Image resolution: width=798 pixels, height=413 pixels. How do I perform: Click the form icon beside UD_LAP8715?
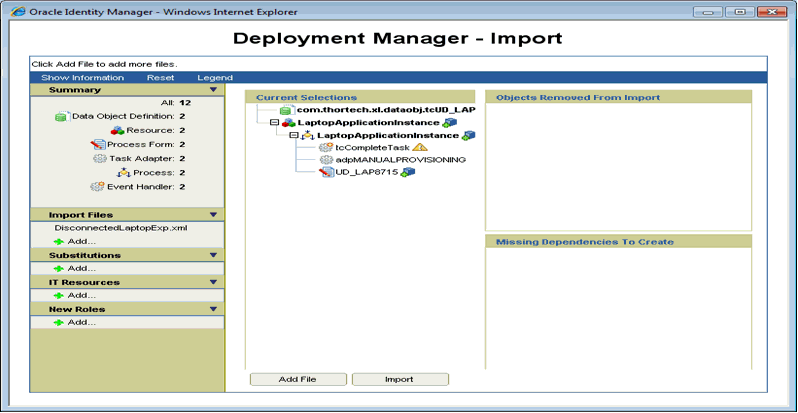(x=326, y=172)
